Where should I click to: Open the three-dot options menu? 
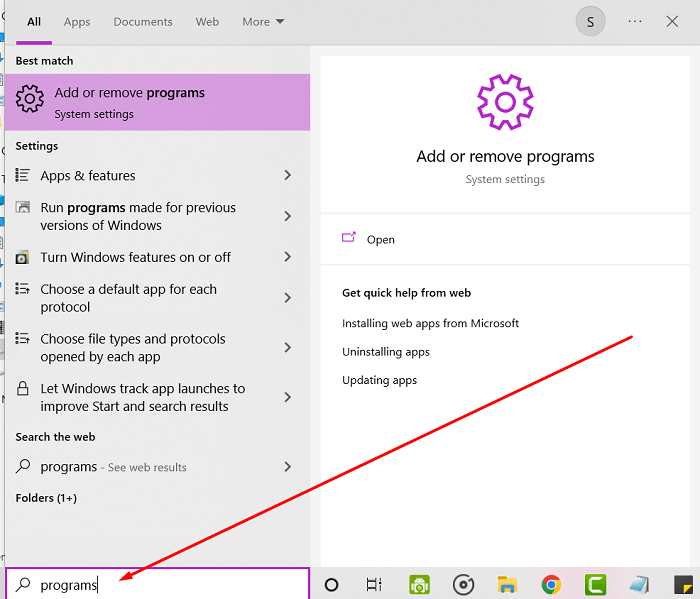point(635,21)
